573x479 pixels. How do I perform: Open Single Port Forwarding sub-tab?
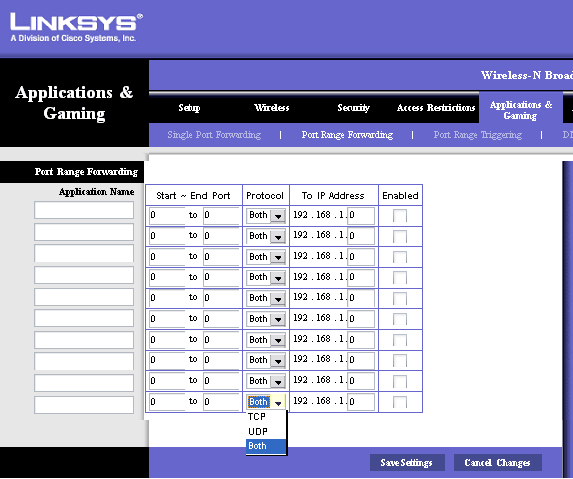[x=214, y=135]
